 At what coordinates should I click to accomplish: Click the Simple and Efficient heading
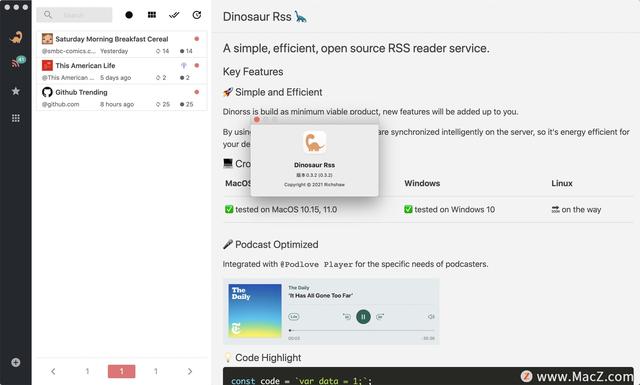click(273, 92)
